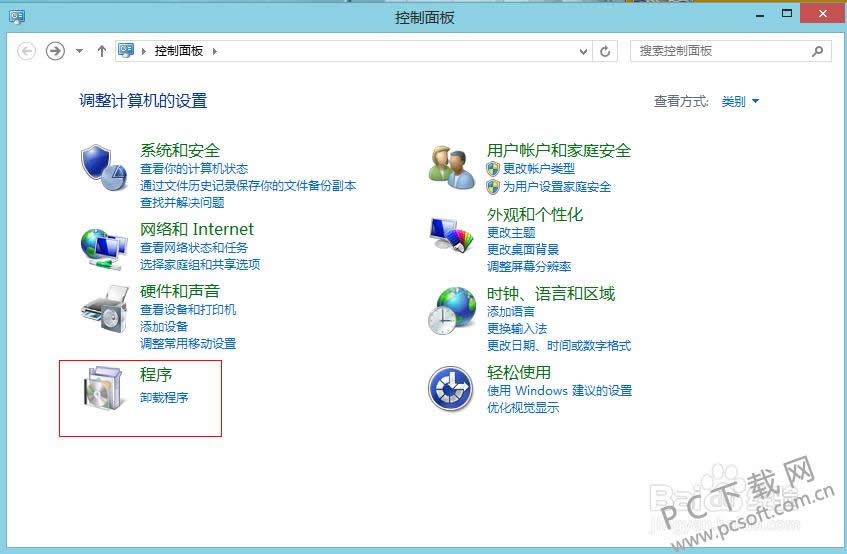Click the Hardware and Sound printer icon
The width and height of the screenshot is (847, 554).
tap(104, 308)
